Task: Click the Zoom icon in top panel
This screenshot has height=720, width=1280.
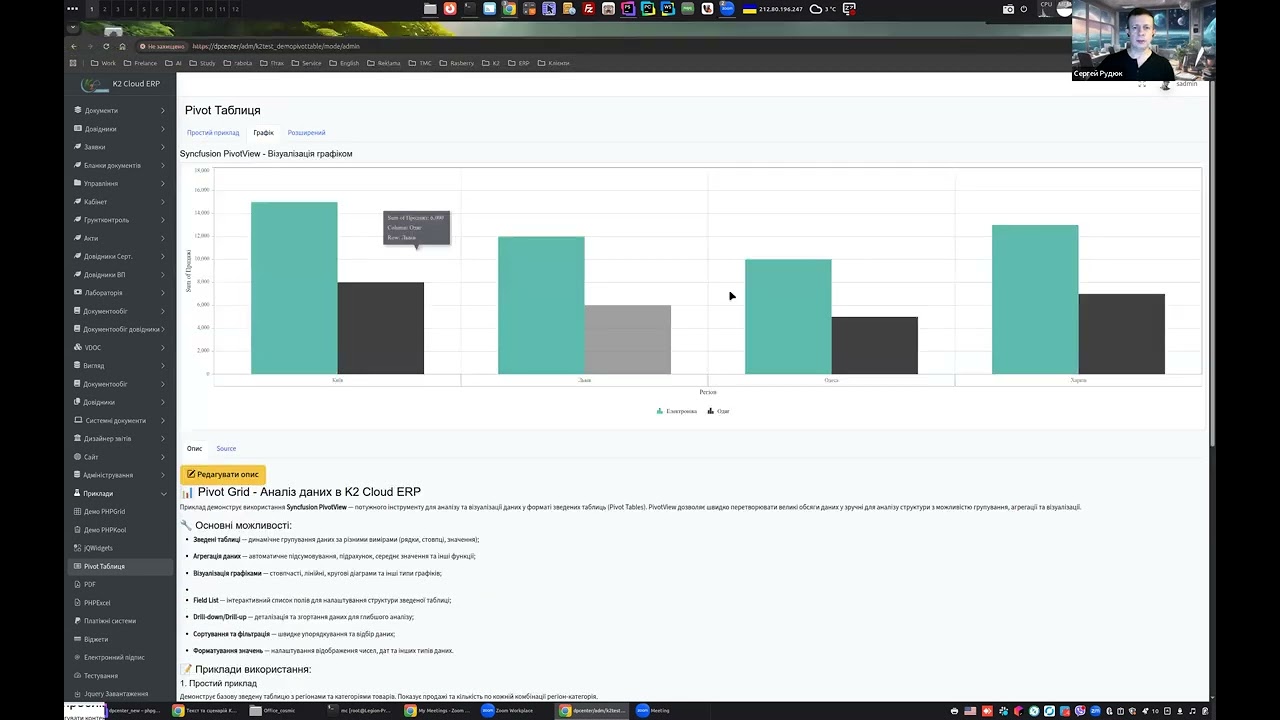Action: [x=727, y=9]
